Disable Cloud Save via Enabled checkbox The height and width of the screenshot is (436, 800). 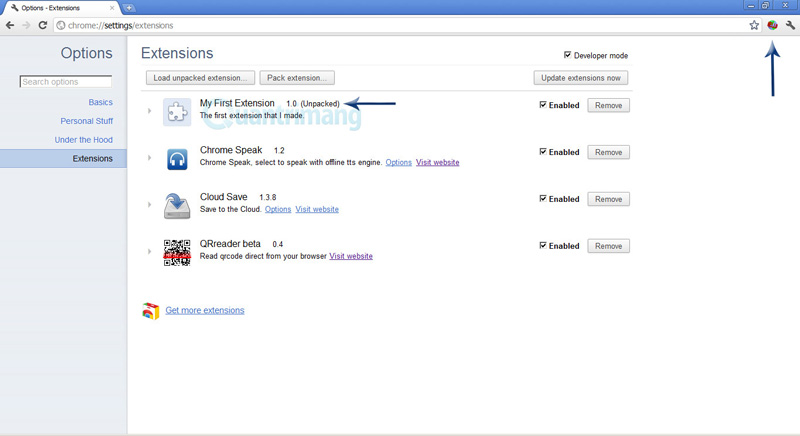pyautogui.click(x=543, y=198)
